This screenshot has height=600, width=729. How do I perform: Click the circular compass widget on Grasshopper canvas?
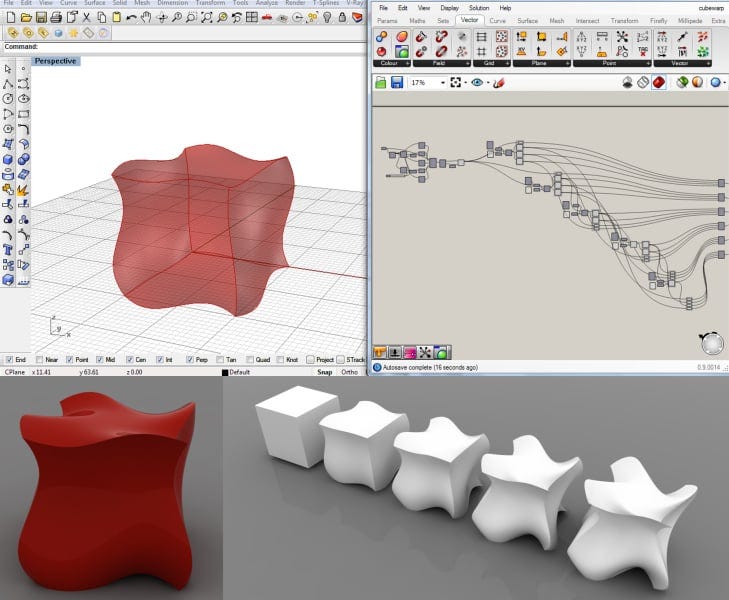[x=712, y=343]
